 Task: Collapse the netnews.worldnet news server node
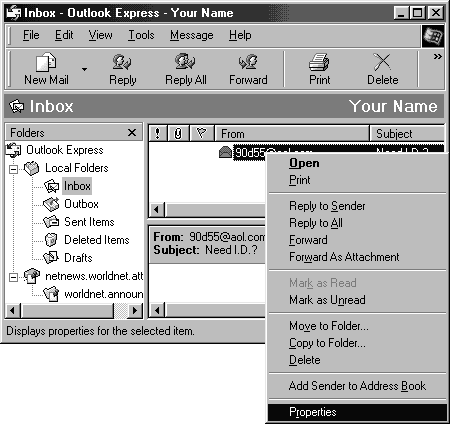click(x=13, y=277)
